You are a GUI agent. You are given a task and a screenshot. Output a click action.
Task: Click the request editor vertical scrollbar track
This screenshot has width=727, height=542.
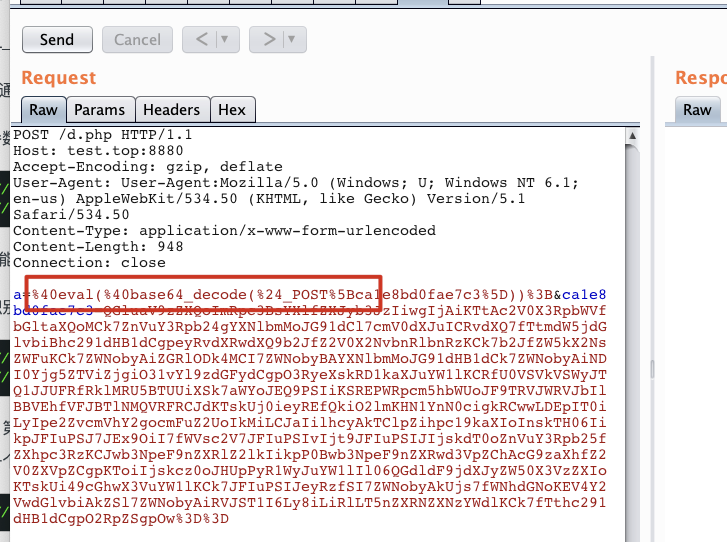click(x=632, y=343)
